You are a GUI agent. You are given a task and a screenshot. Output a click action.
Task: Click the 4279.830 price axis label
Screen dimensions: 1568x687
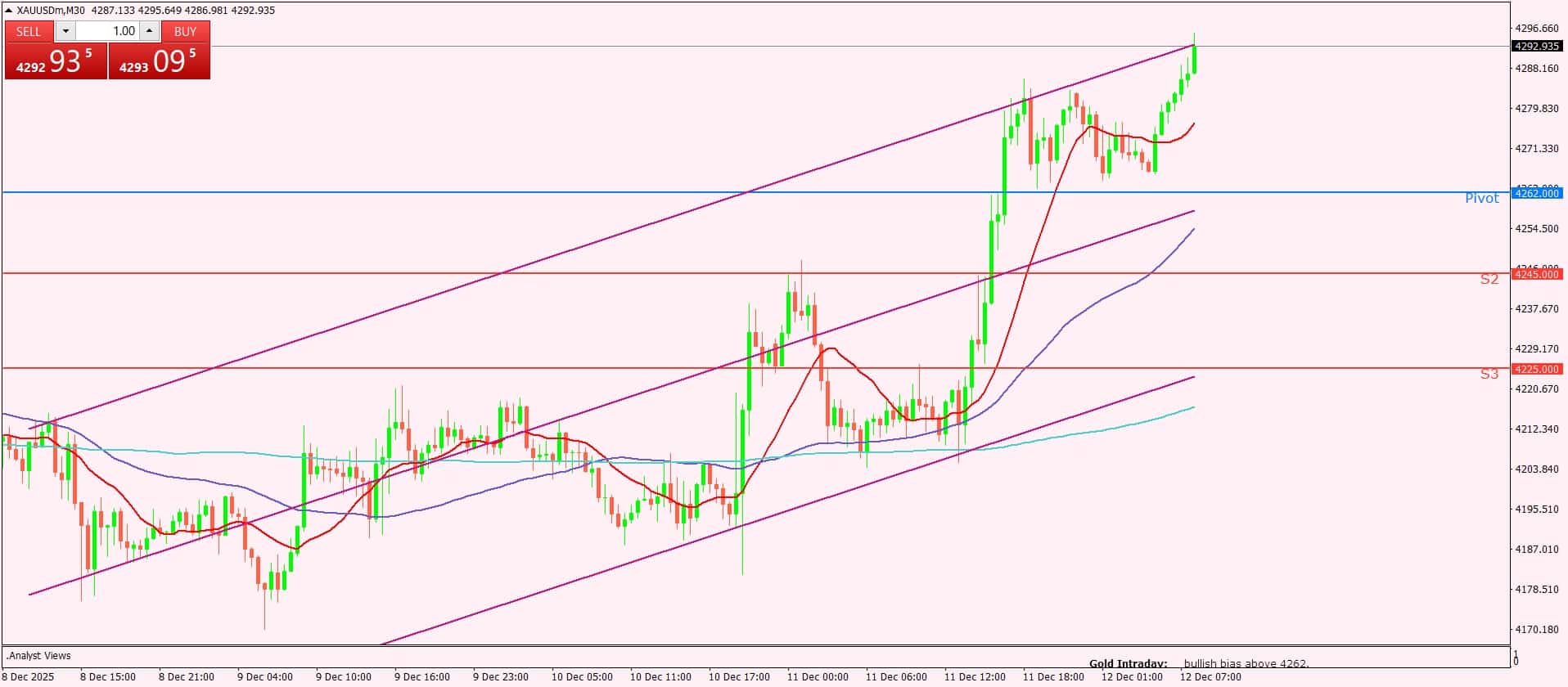pyautogui.click(x=1538, y=108)
